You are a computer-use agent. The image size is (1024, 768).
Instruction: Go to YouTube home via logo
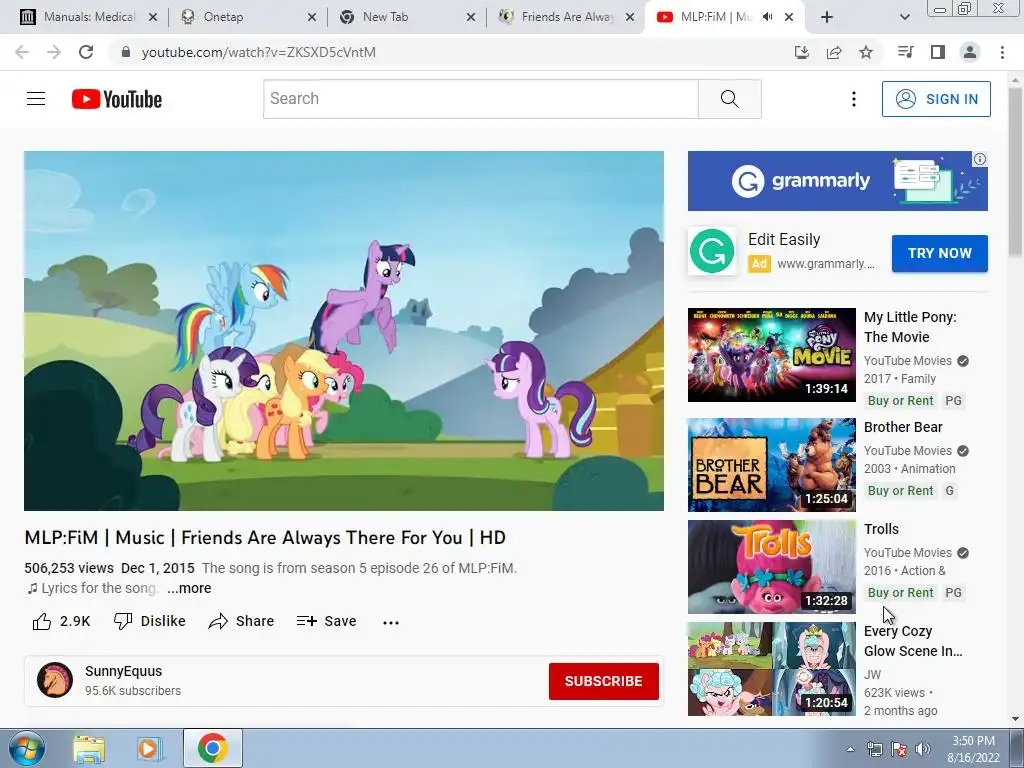click(117, 99)
